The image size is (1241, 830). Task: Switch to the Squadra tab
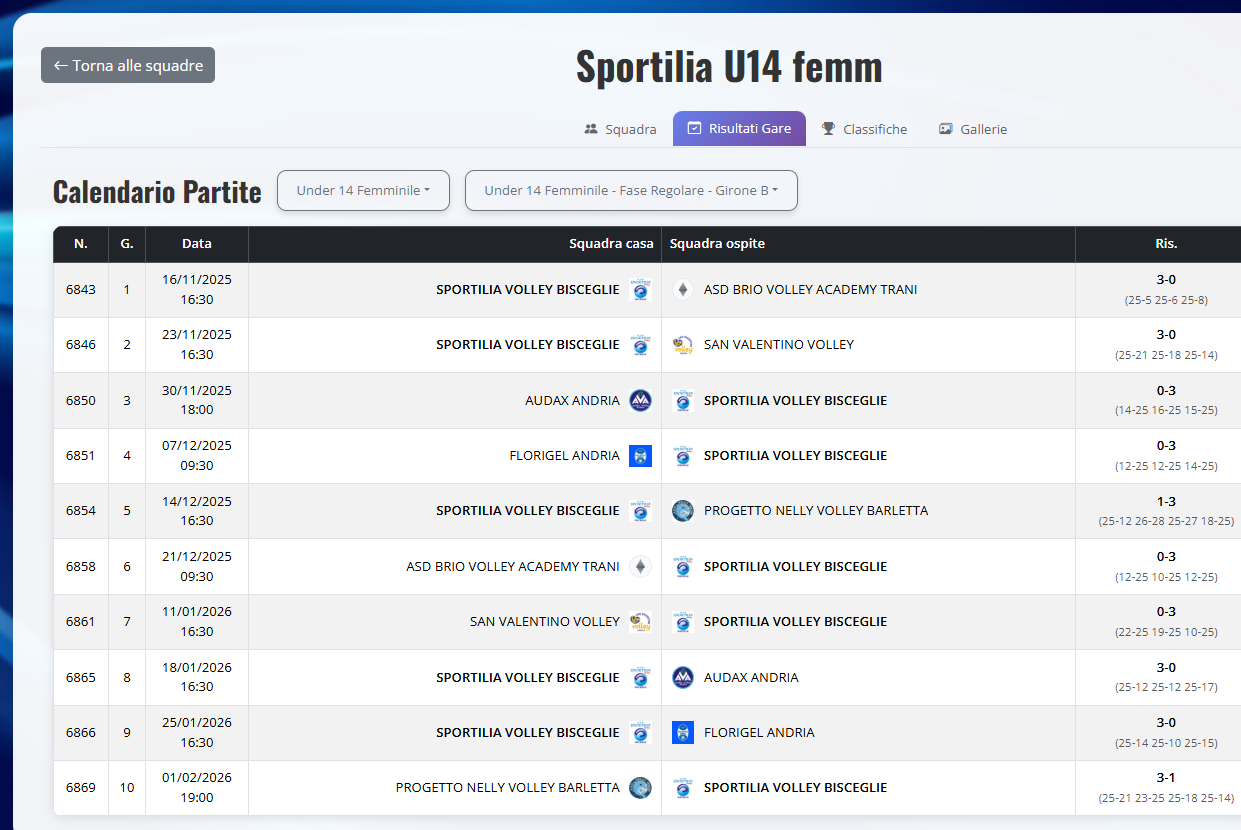coord(620,129)
